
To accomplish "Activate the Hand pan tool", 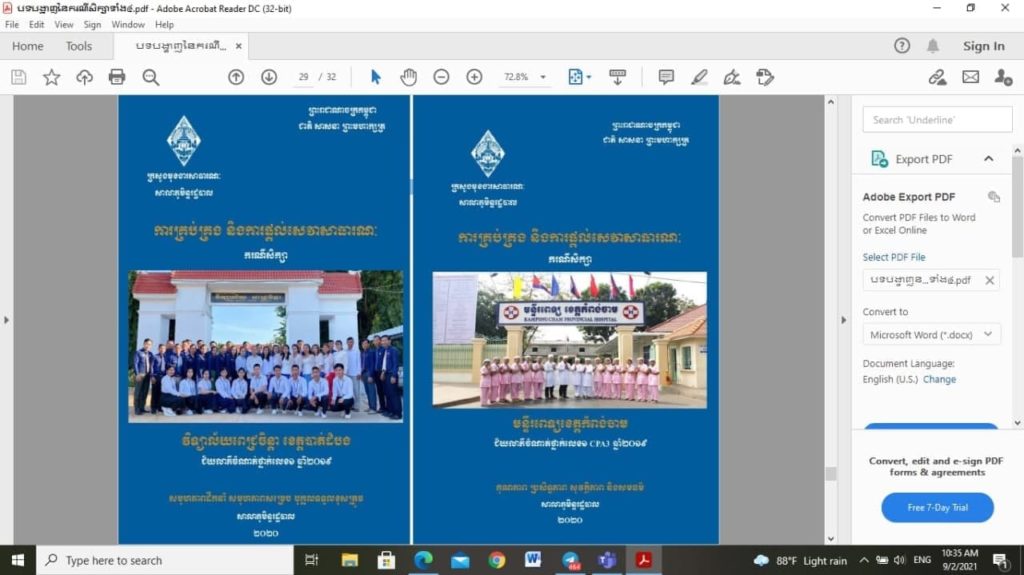I will [408, 77].
